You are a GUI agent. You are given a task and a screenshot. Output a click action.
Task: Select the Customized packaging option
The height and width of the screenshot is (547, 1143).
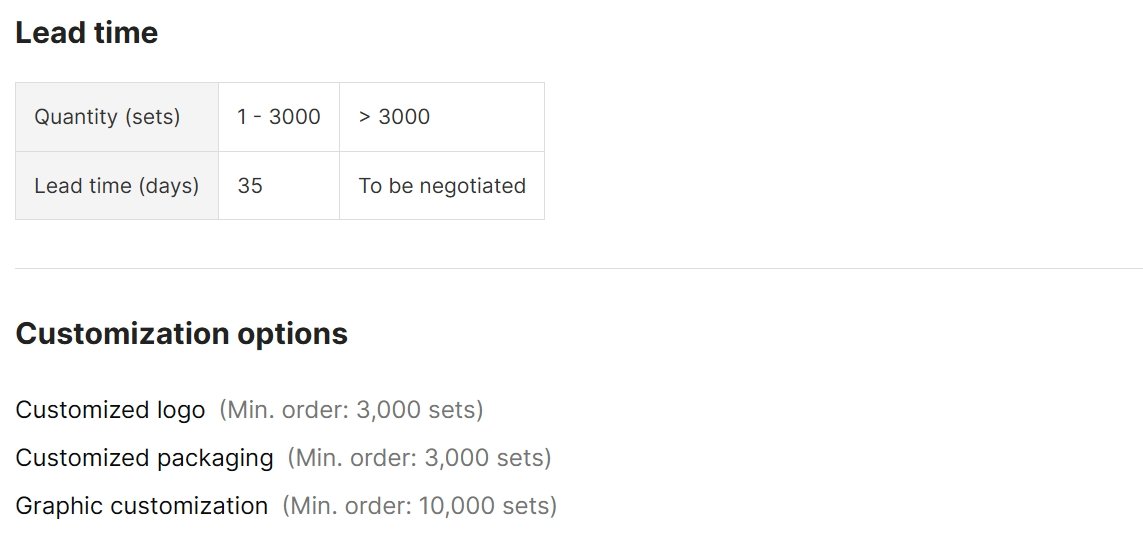(x=144, y=458)
